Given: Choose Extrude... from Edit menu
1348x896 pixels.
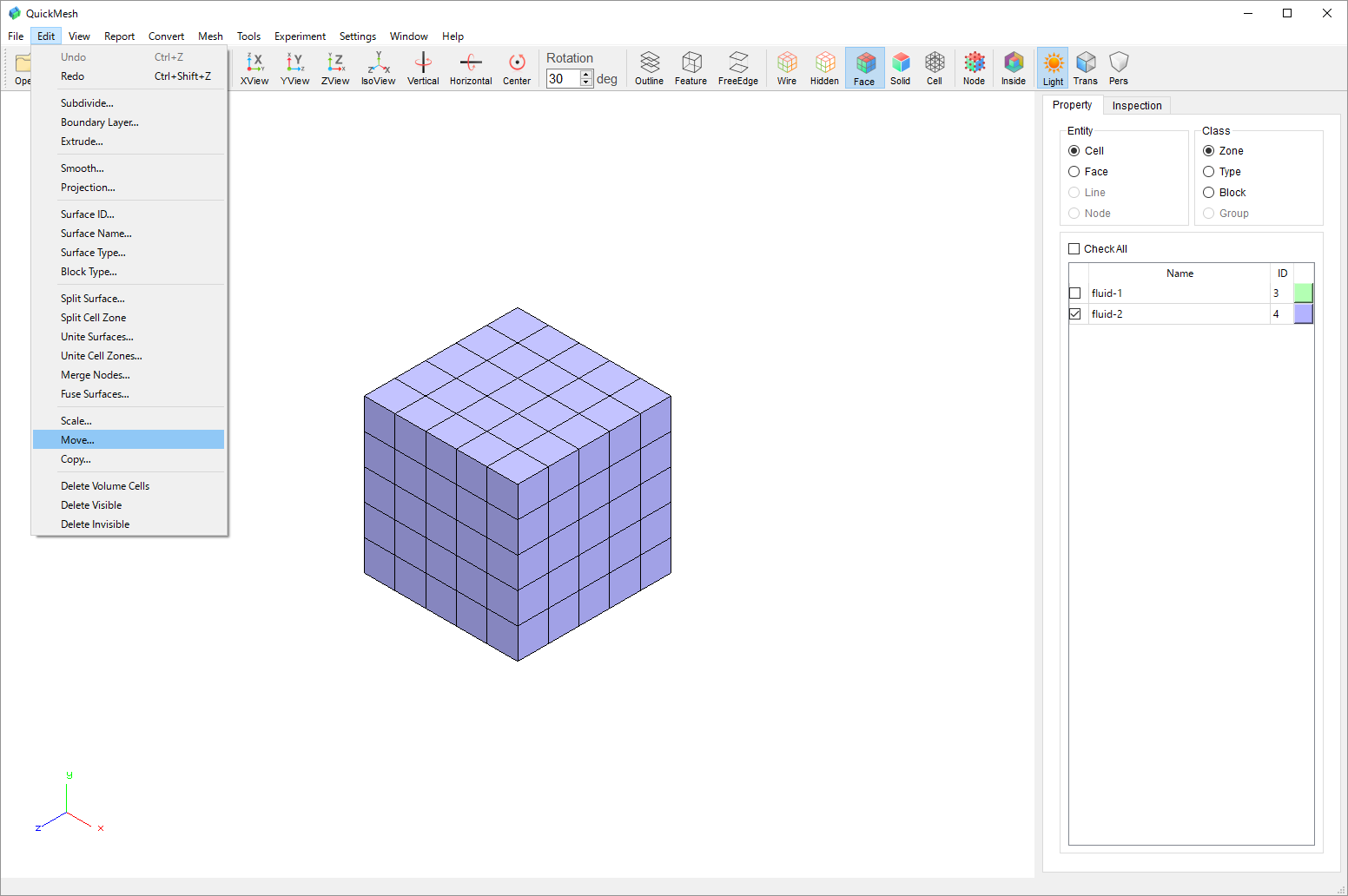Looking at the screenshot, I should (129, 142).
